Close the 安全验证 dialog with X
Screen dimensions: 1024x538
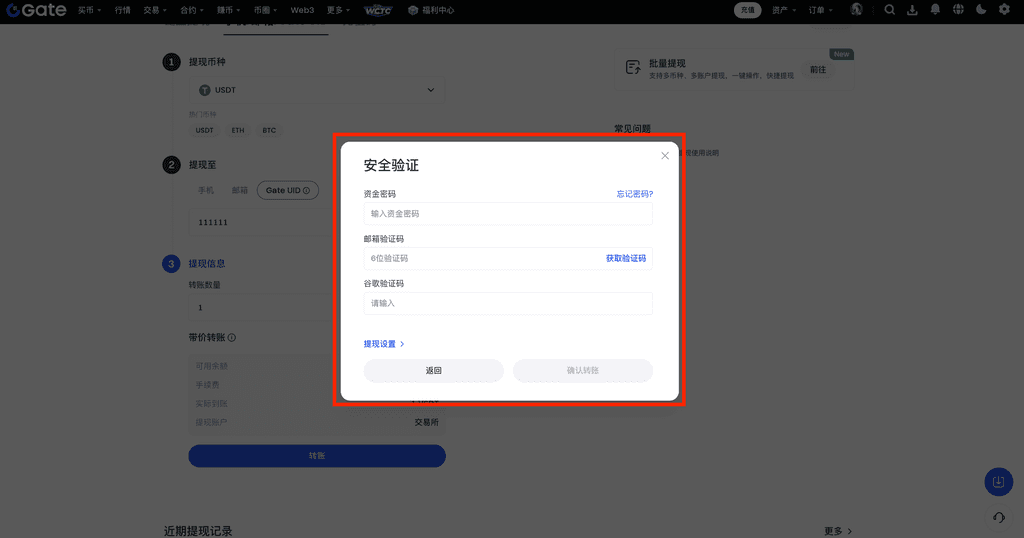(665, 156)
